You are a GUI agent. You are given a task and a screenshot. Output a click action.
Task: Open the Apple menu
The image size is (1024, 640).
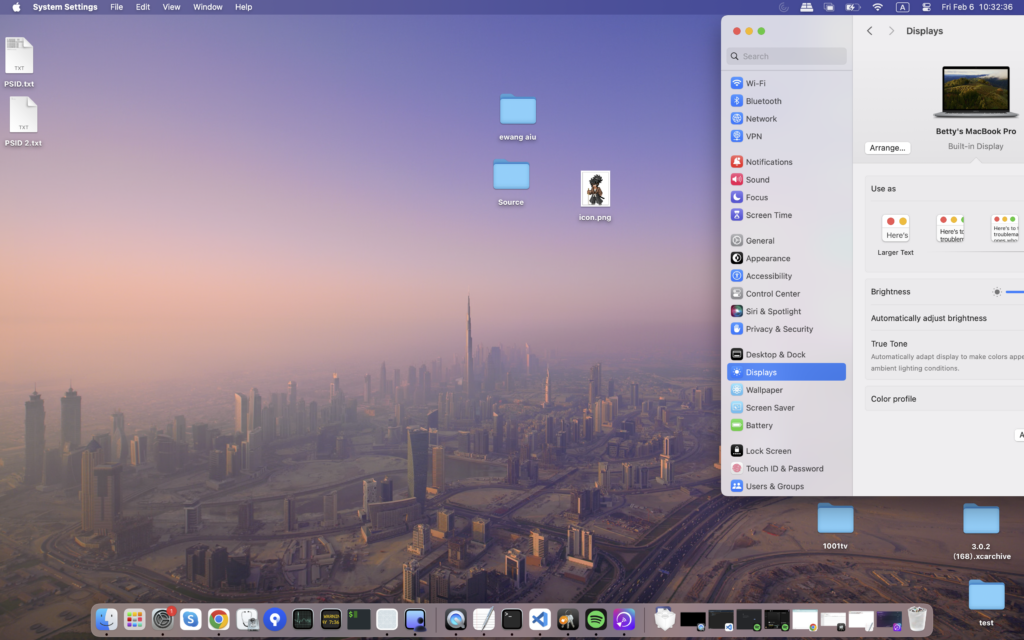(16, 7)
